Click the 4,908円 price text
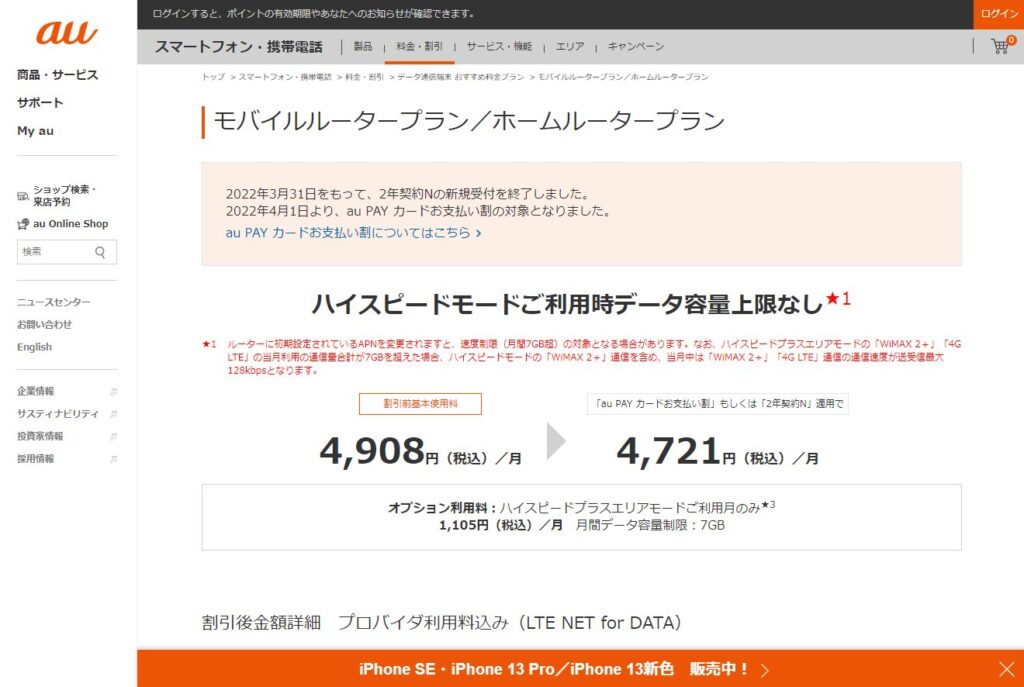 click(x=420, y=451)
